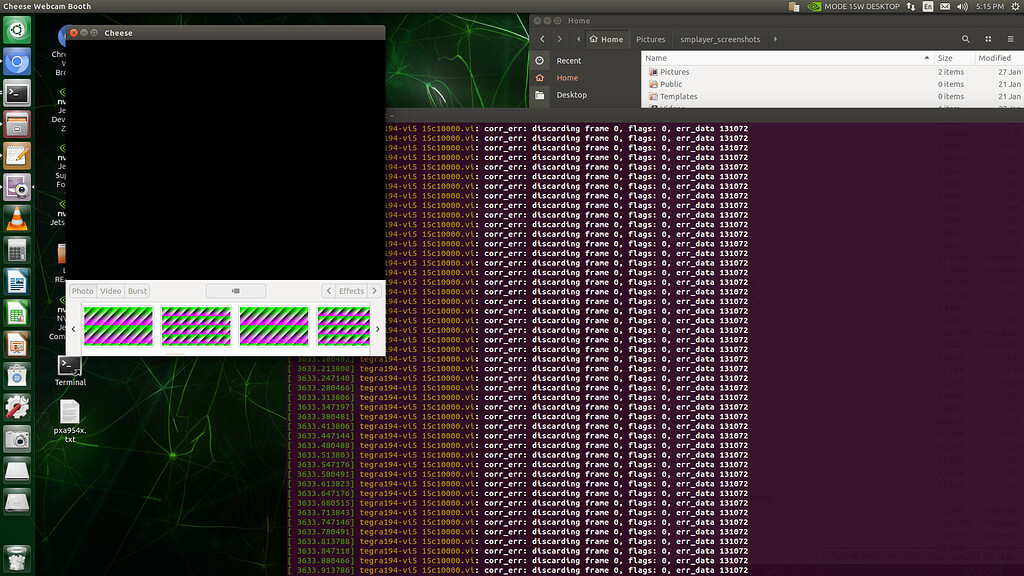This screenshot has width=1024, height=576.
Task: Open the Effects button in Cheese
Action: pyautogui.click(x=350, y=290)
